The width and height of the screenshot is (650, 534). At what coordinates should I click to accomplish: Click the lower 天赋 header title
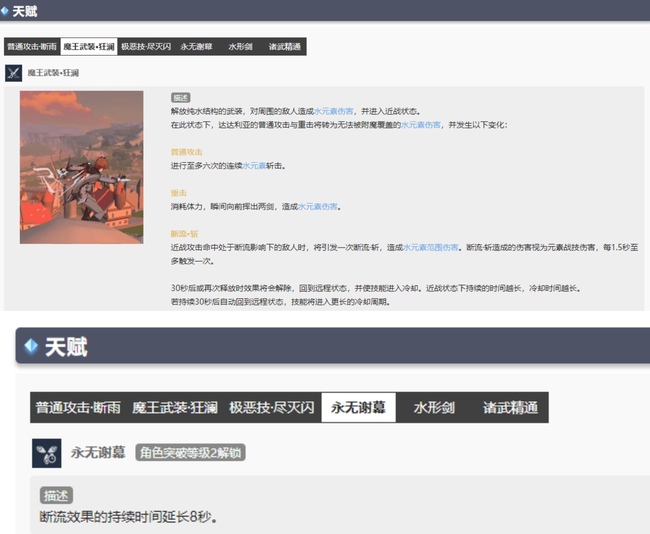[66, 347]
